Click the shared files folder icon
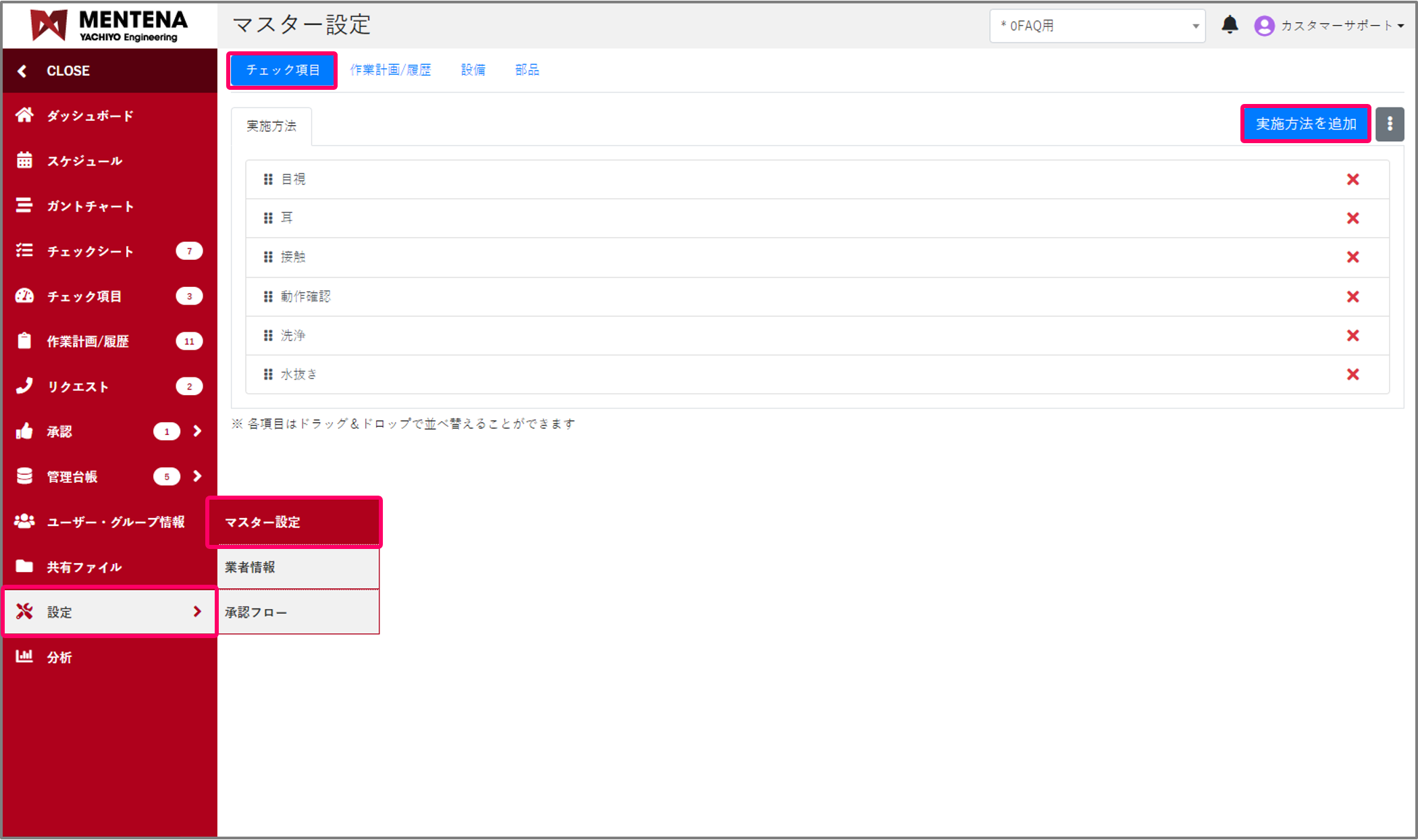 (x=24, y=567)
